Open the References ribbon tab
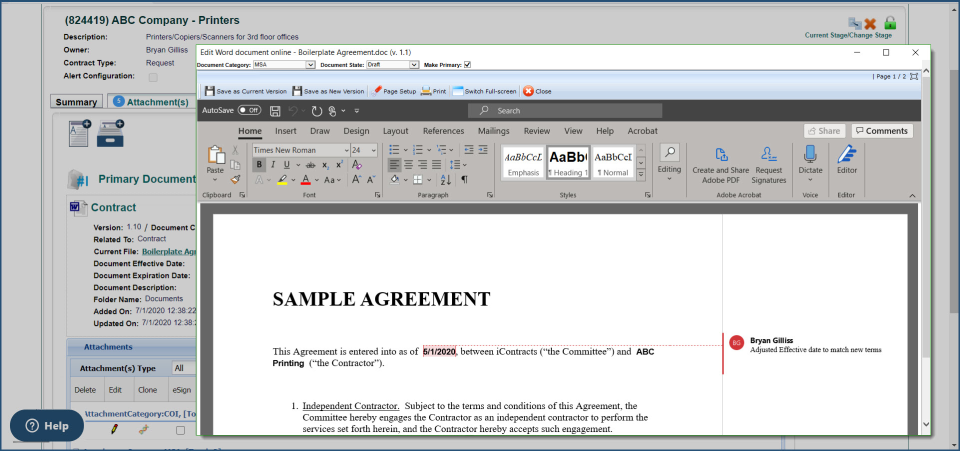Screen dimensions: 960x451 443,131
